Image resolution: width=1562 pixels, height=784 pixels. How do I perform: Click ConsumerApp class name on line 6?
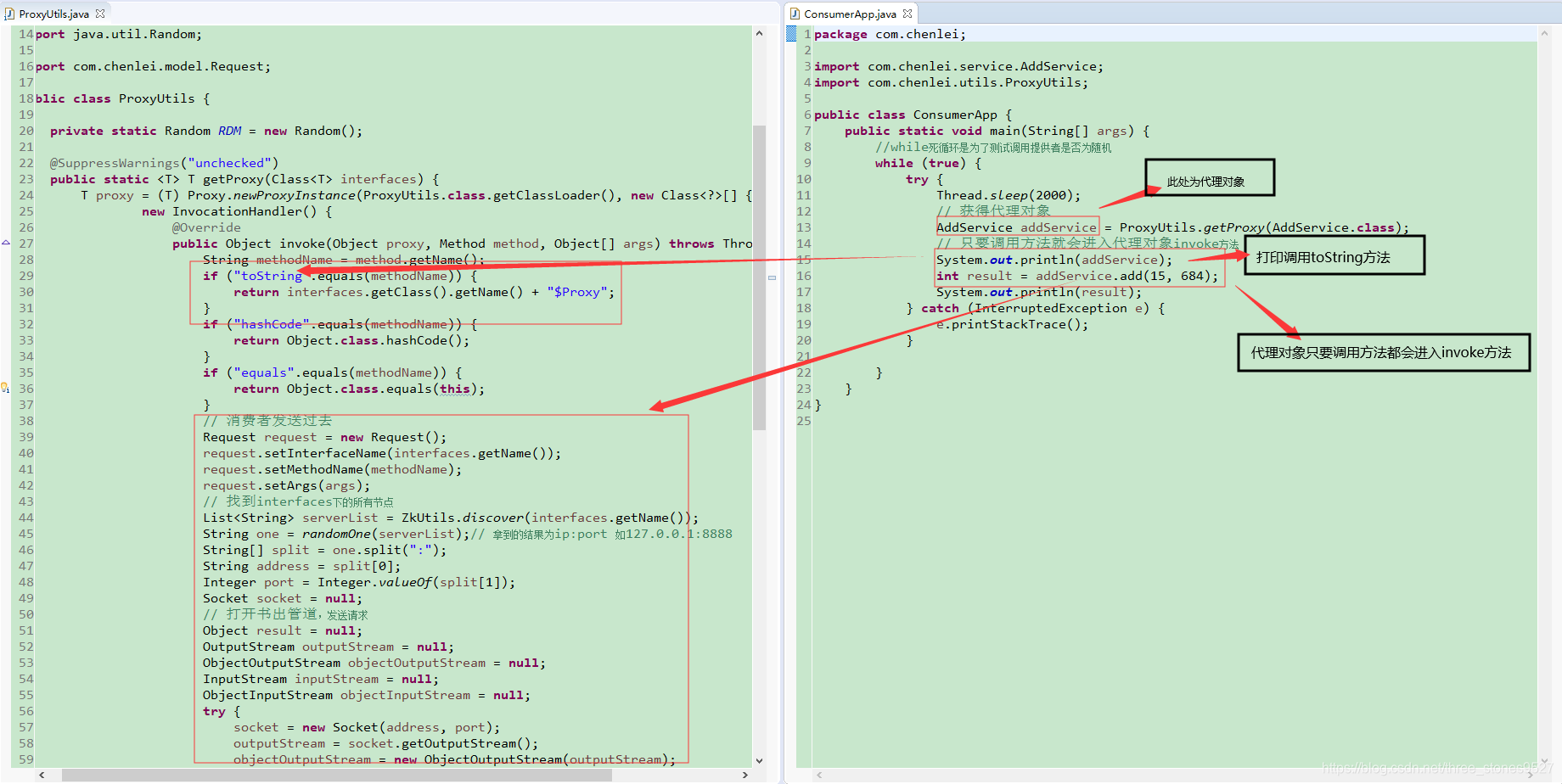click(x=955, y=115)
